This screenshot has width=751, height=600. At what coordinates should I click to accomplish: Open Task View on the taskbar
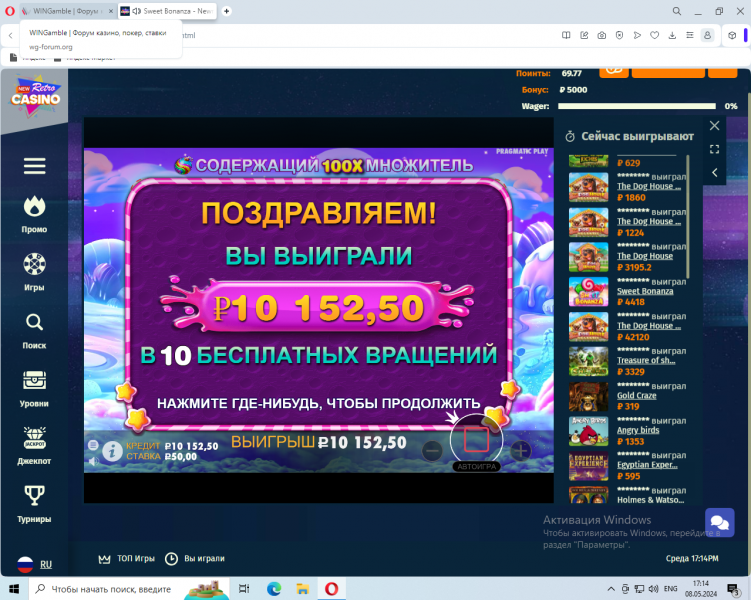[x=244, y=589]
